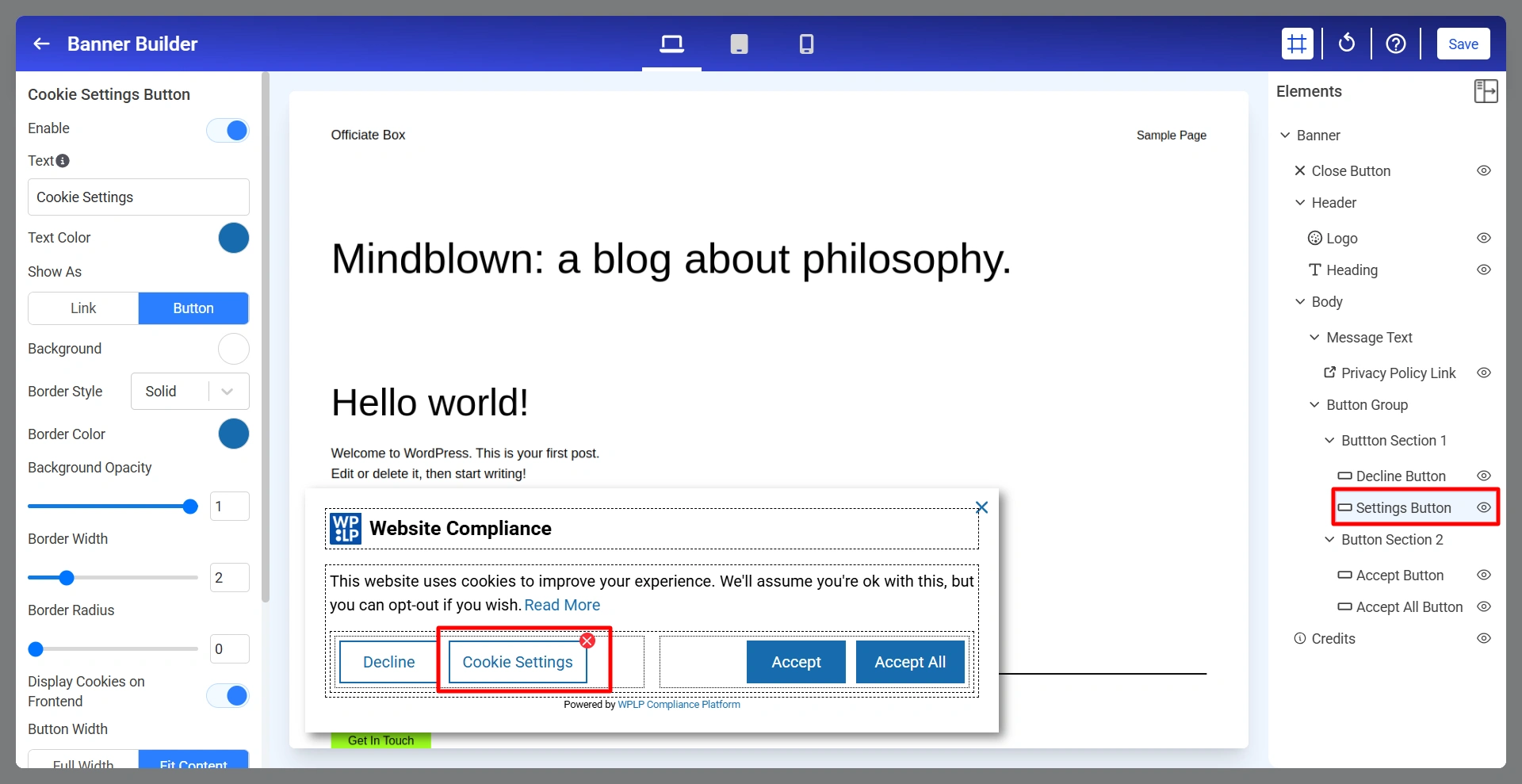This screenshot has width=1522, height=784.
Task: Click Cookie Settings button in banner preview
Action: [518, 662]
